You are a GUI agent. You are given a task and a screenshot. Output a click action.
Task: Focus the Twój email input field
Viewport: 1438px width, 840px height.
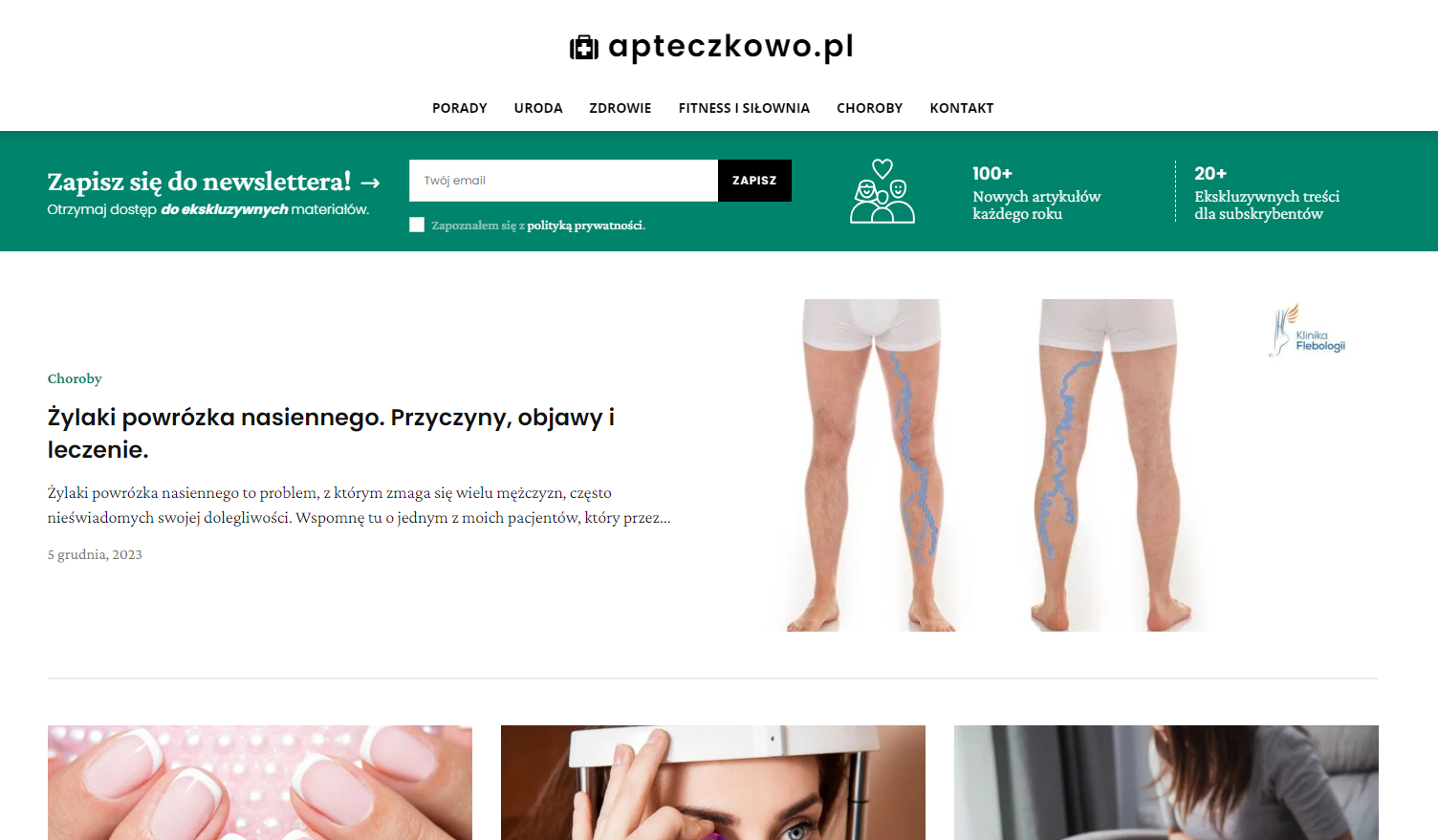pos(563,181)
